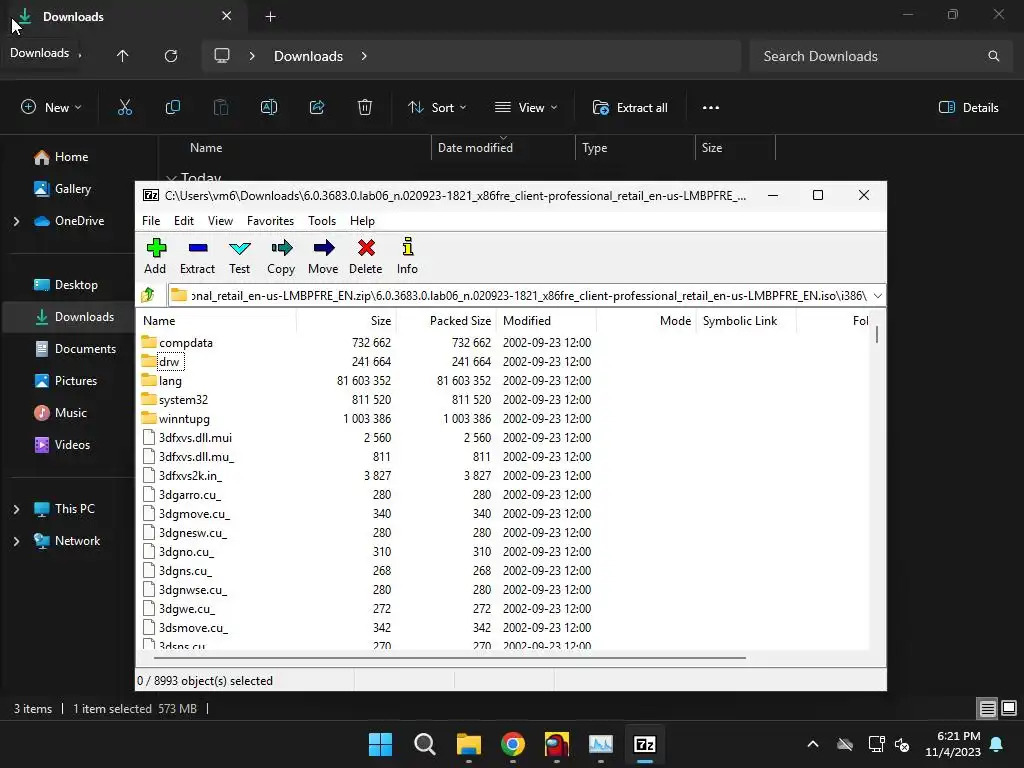
Task: Open a new File Explorer tab
Action: [270, 17]
